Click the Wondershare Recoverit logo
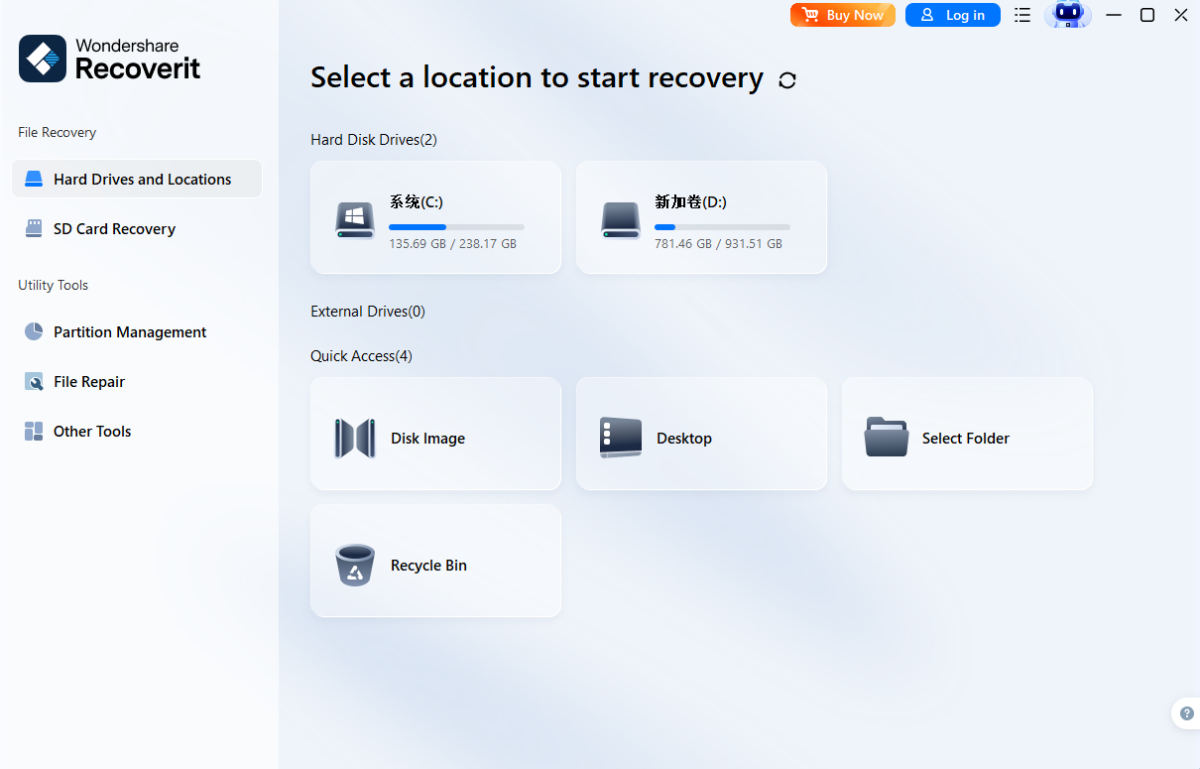Screen dimensions: 1200x769 110,58
